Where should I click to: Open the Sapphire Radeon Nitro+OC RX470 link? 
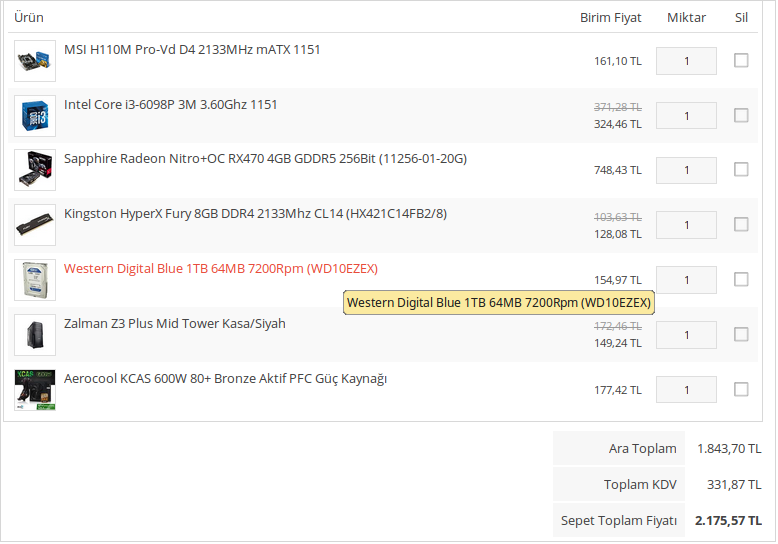click(265, 159)
